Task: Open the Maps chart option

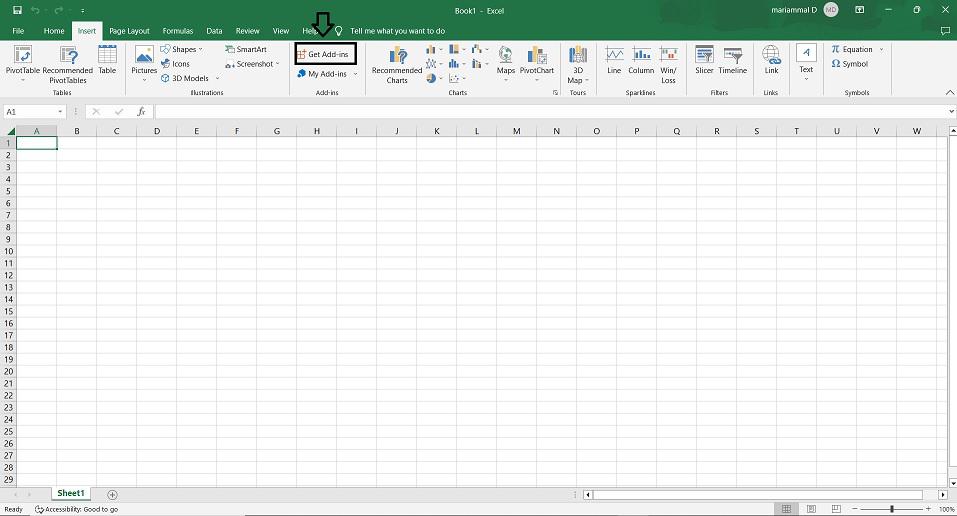Action: pyautogui.click(x=506, y=60)
